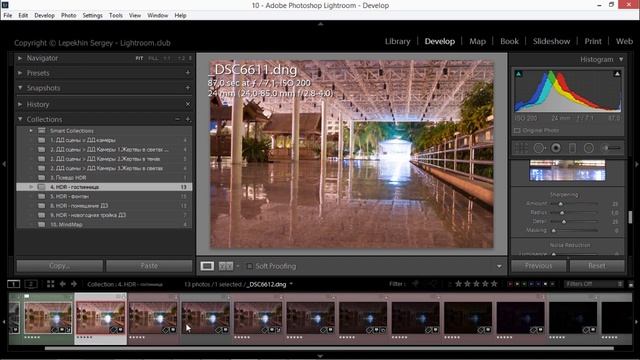
Task: Click the Paste button
Action: point(149,266)
